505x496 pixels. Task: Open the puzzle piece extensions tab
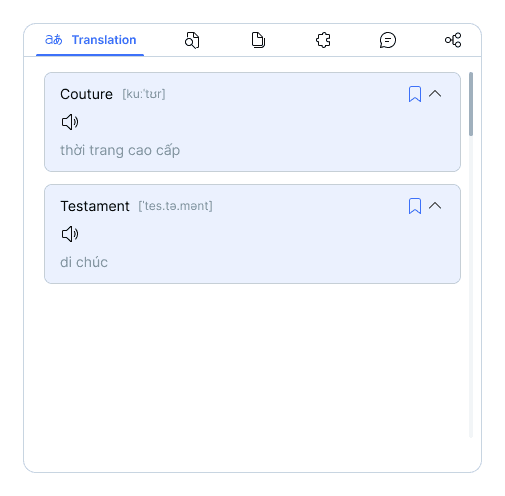click(x=323, y=40)
